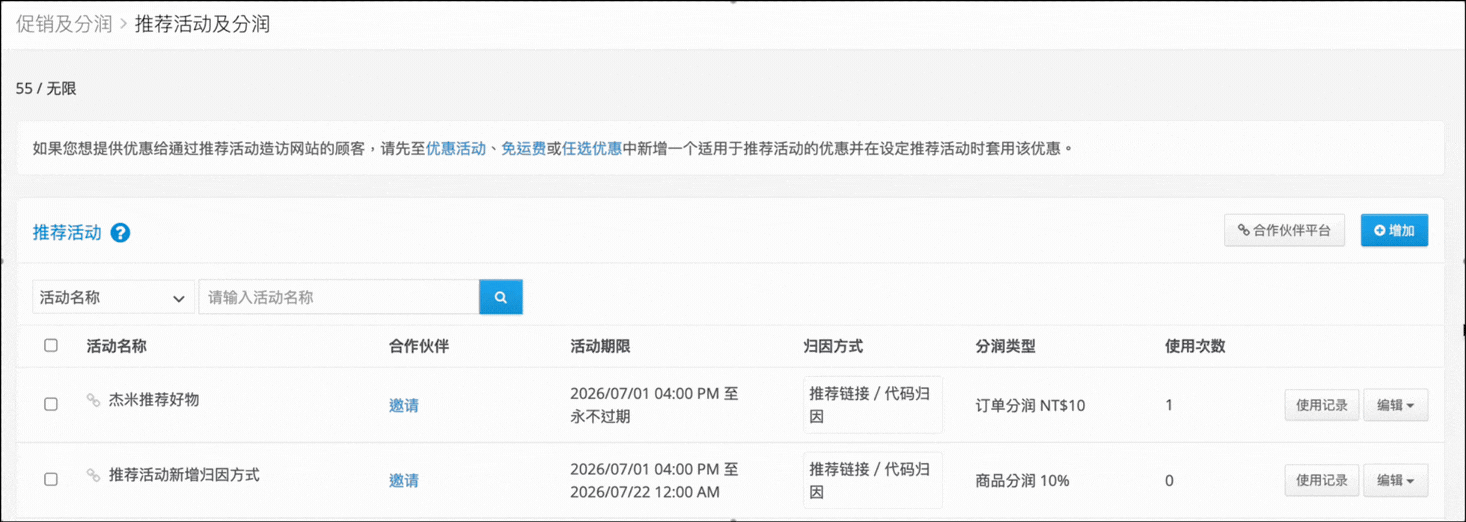Click the 推荐链接 / 代码归因 box for 杰米推荐好物
The image size is (1466, 522).
pos(872,404)
